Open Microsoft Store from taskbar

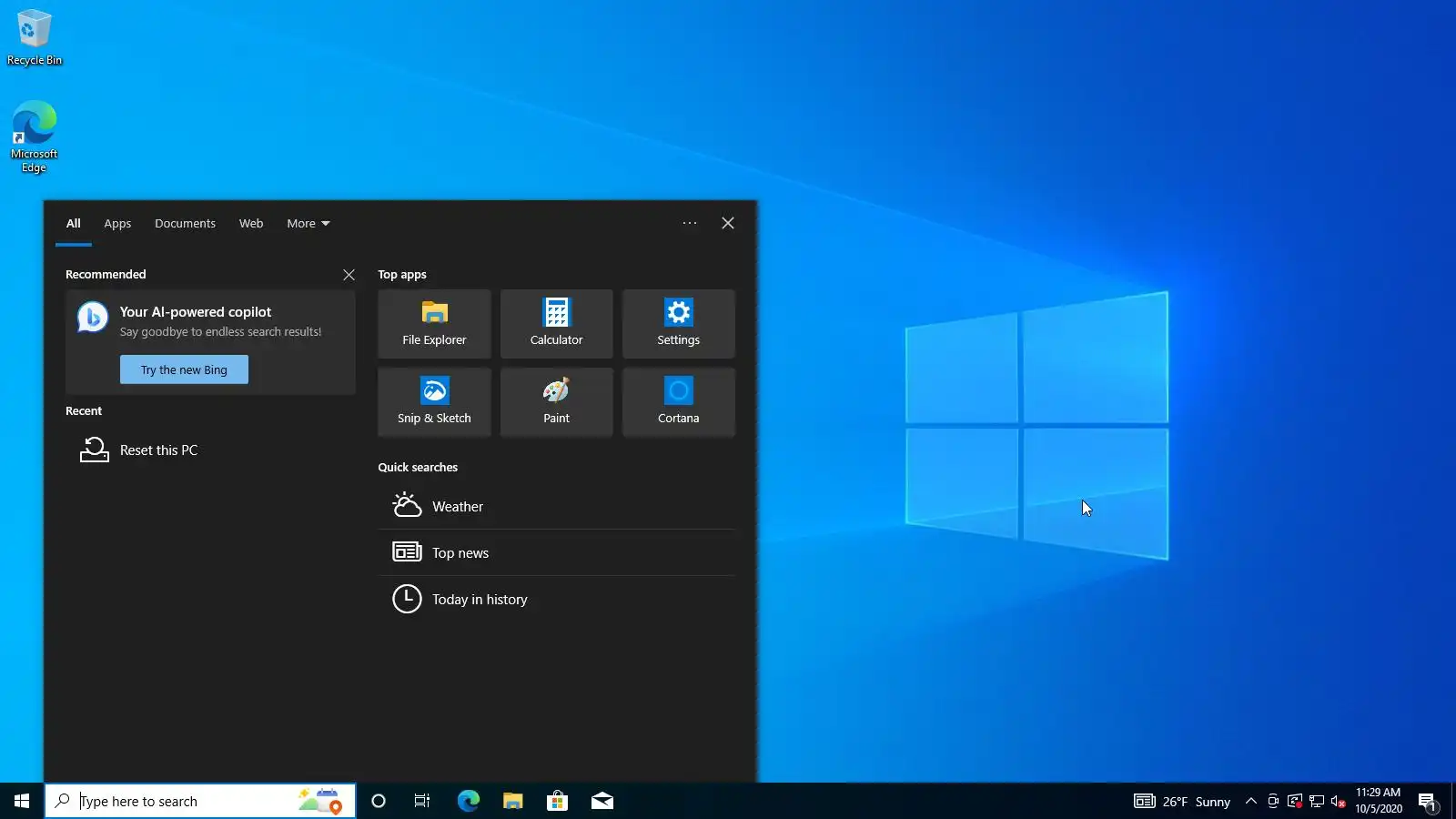coord(557,801)
